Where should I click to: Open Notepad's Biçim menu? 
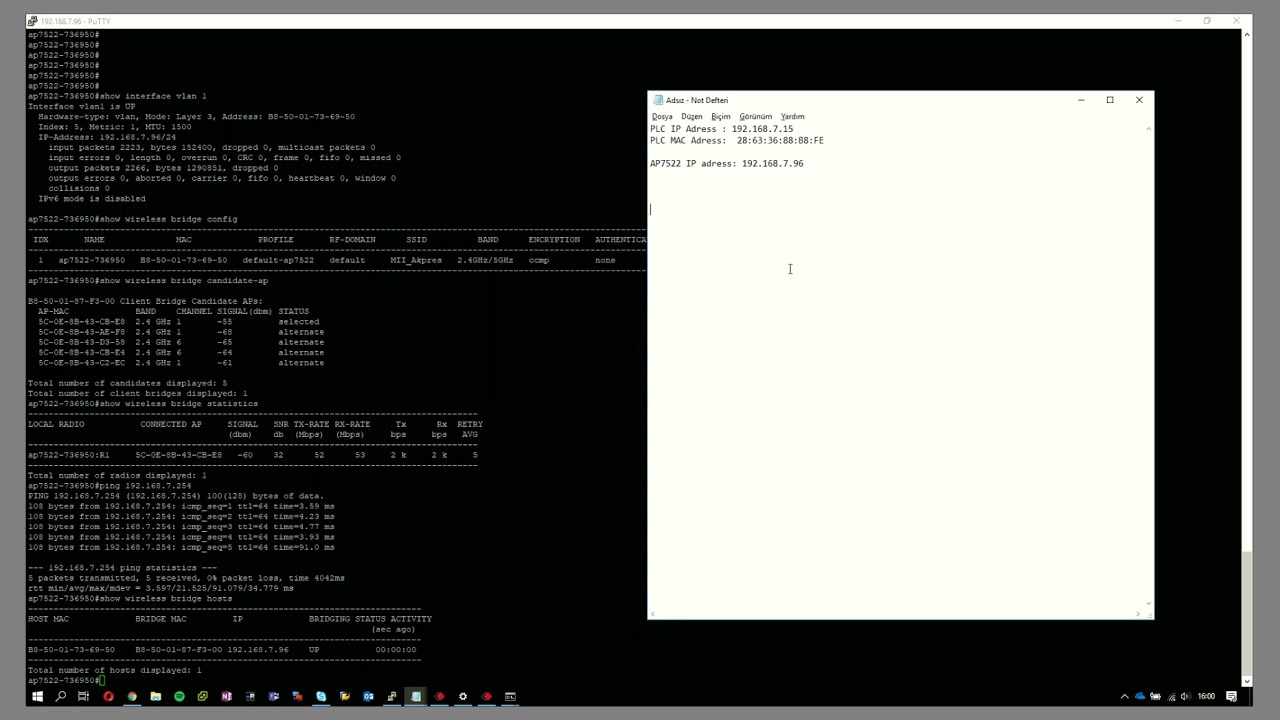[721, 116]
